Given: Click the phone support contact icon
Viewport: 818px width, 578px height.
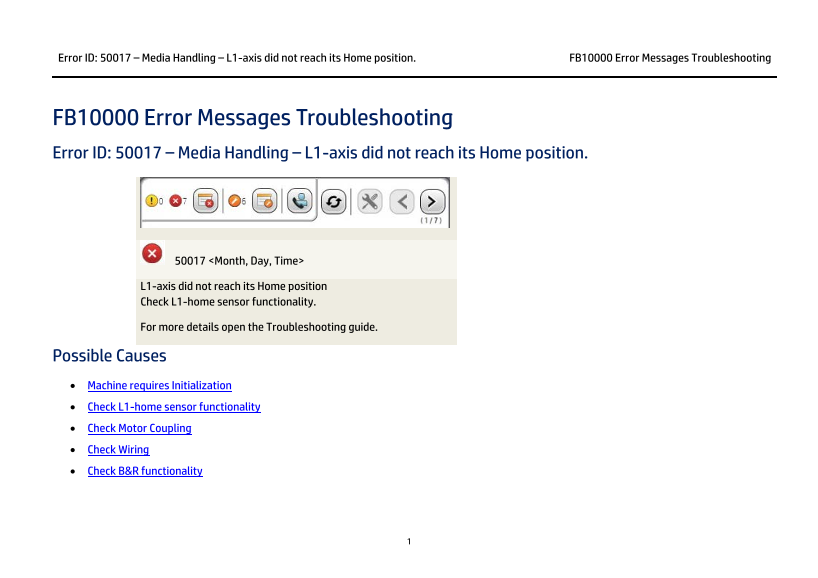Looking at the screenshot, I should pos(299,201).
